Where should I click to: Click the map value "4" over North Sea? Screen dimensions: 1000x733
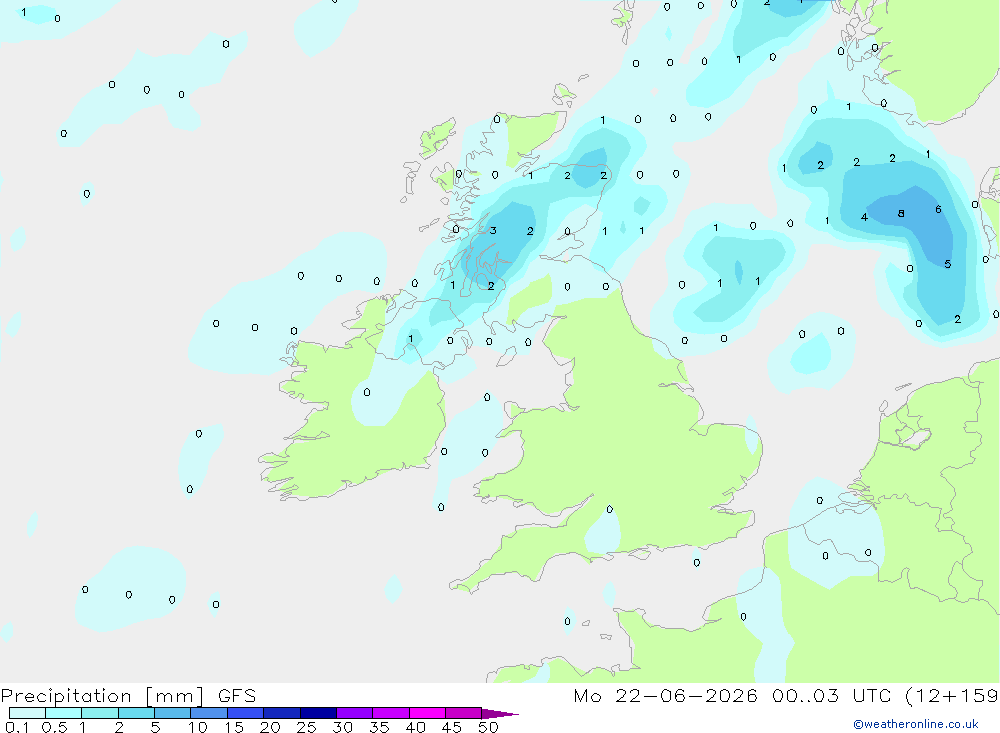[864, 217]
